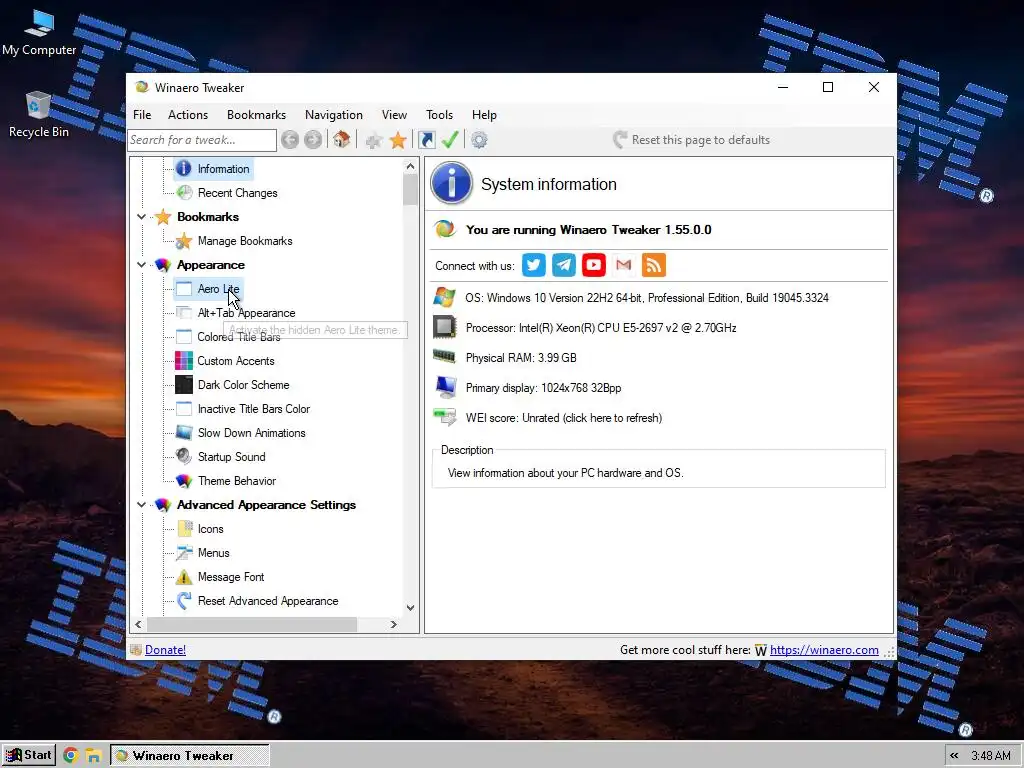The image size is (1024, 768).
Task: Click the Forward navigation arrow in toolbar
Action: pyautogui.click(x=313, y=140)
